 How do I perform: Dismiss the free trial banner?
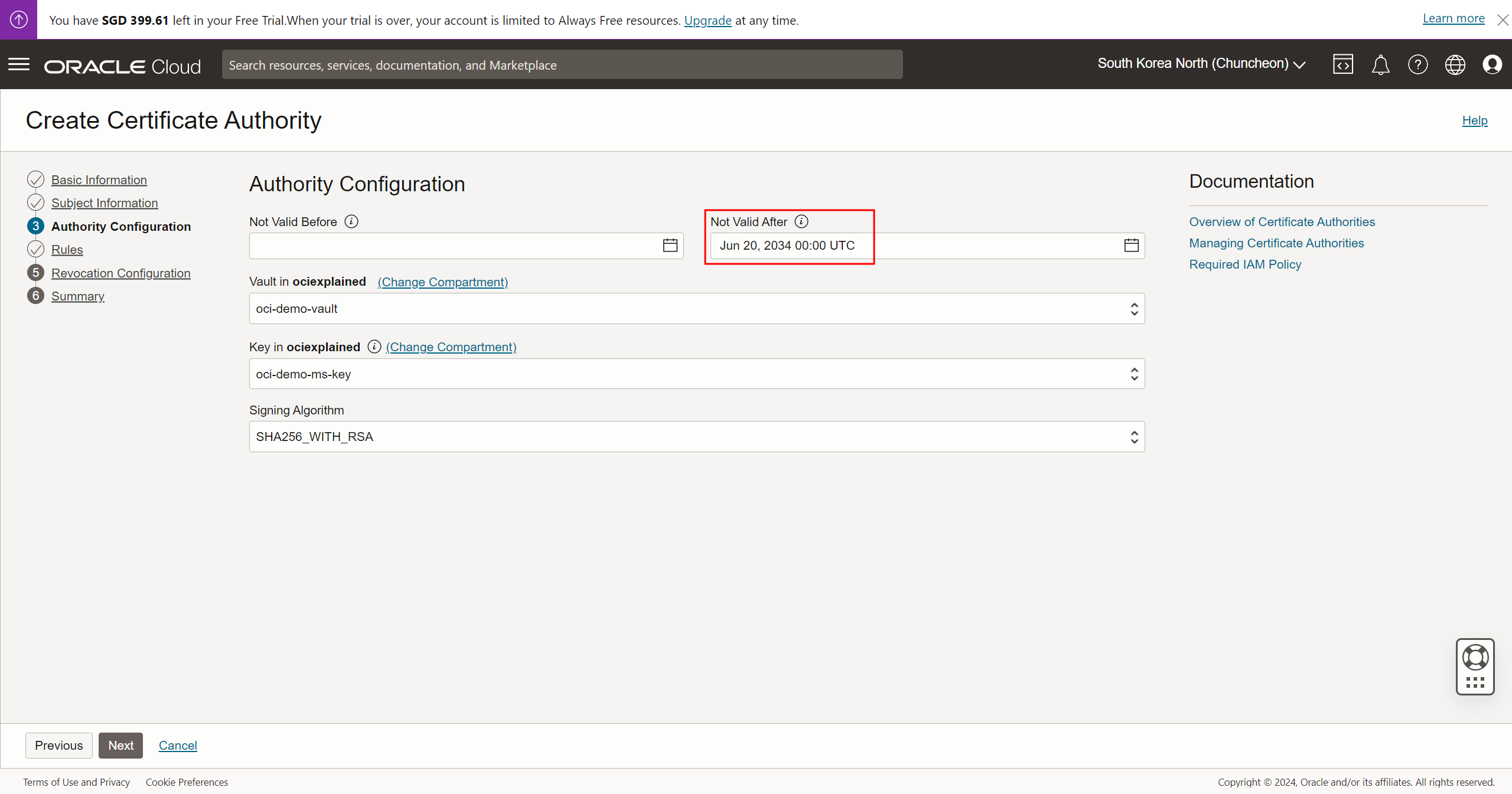pos(1503,21)
